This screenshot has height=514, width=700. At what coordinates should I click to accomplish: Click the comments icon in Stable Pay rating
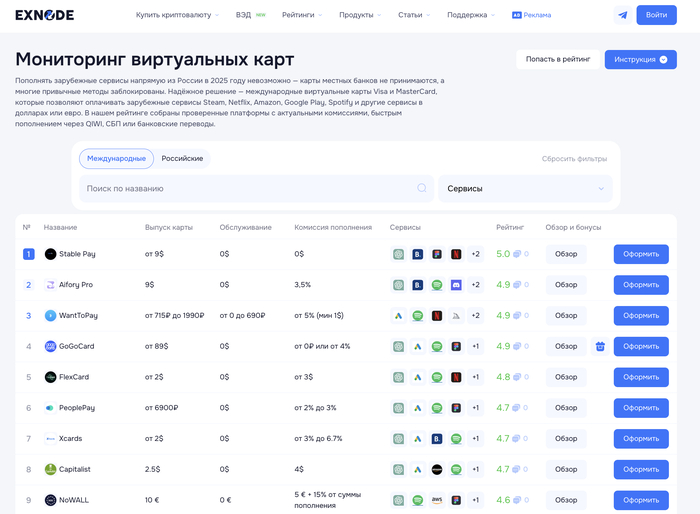(517, 254)
